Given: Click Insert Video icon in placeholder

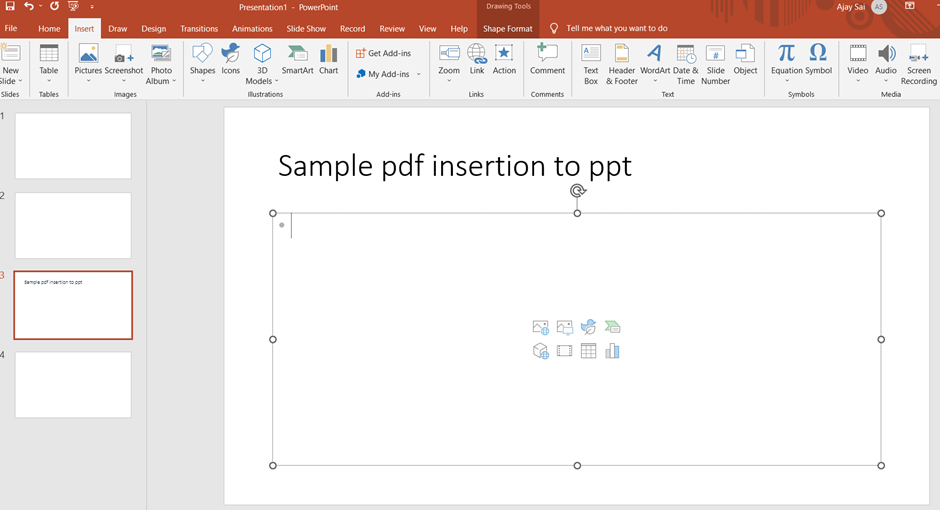Looking at the screenshot, I should [564, 351].
